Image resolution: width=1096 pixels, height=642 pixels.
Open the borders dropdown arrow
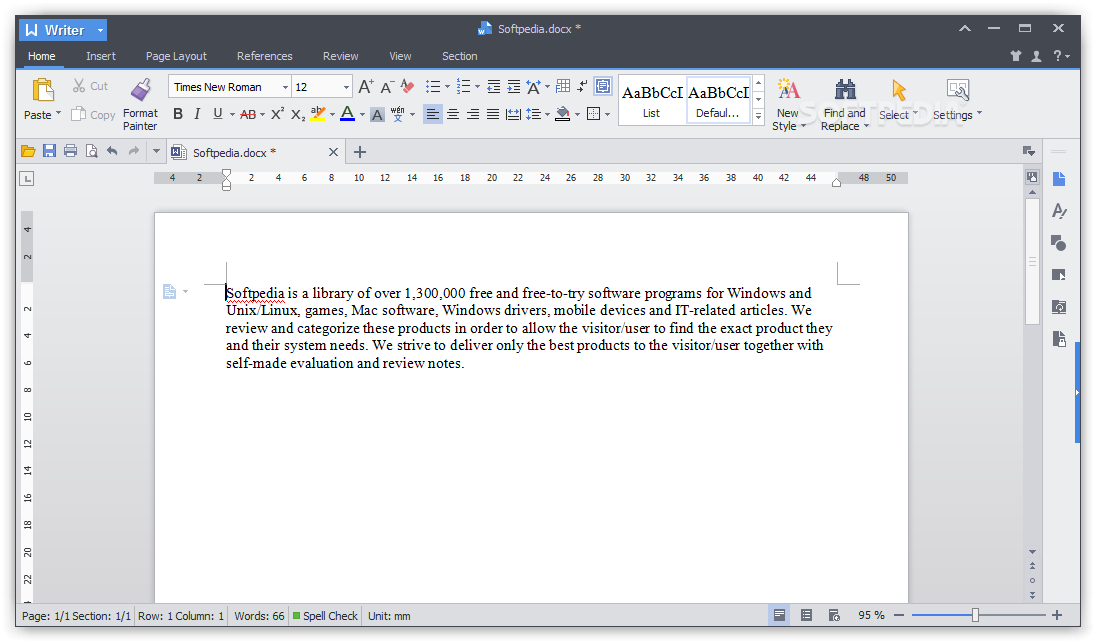tap(607, 115)
